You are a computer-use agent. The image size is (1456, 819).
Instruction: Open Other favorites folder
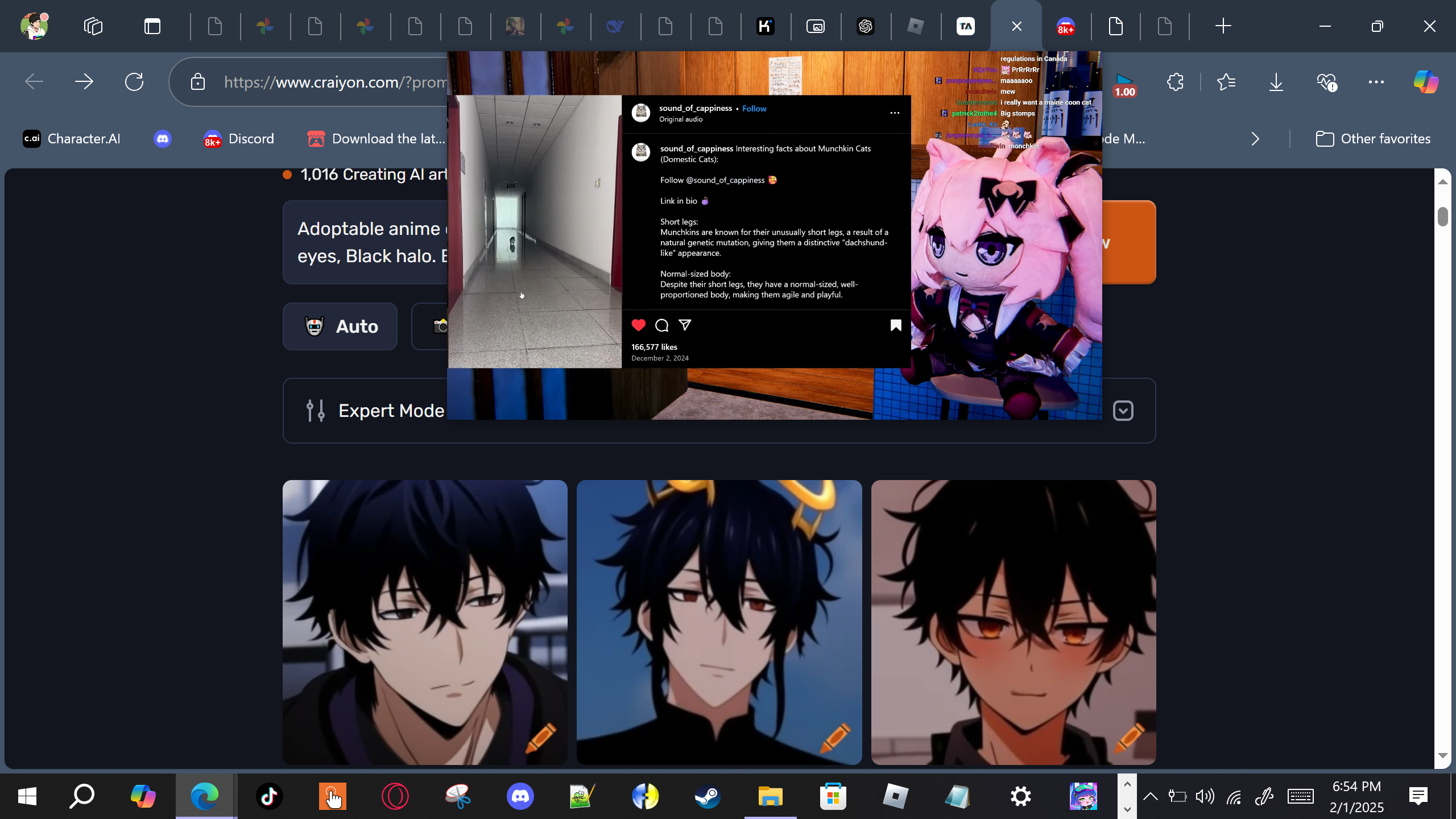coord(1373,139)
